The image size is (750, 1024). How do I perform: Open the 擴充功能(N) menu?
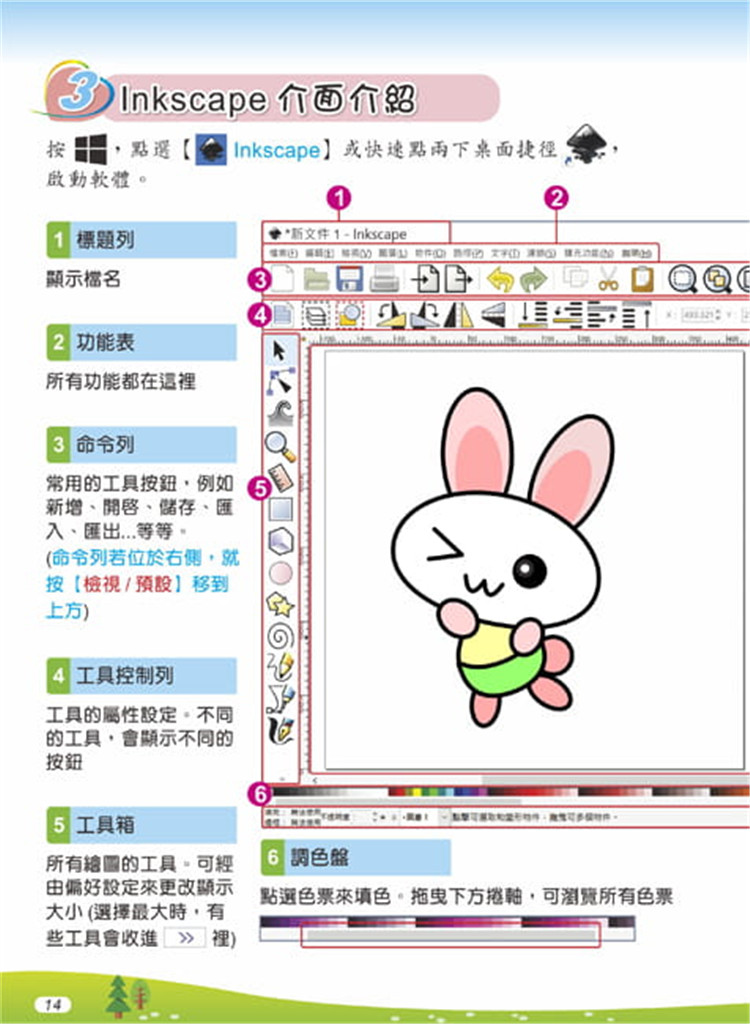(x=589, y=253)
